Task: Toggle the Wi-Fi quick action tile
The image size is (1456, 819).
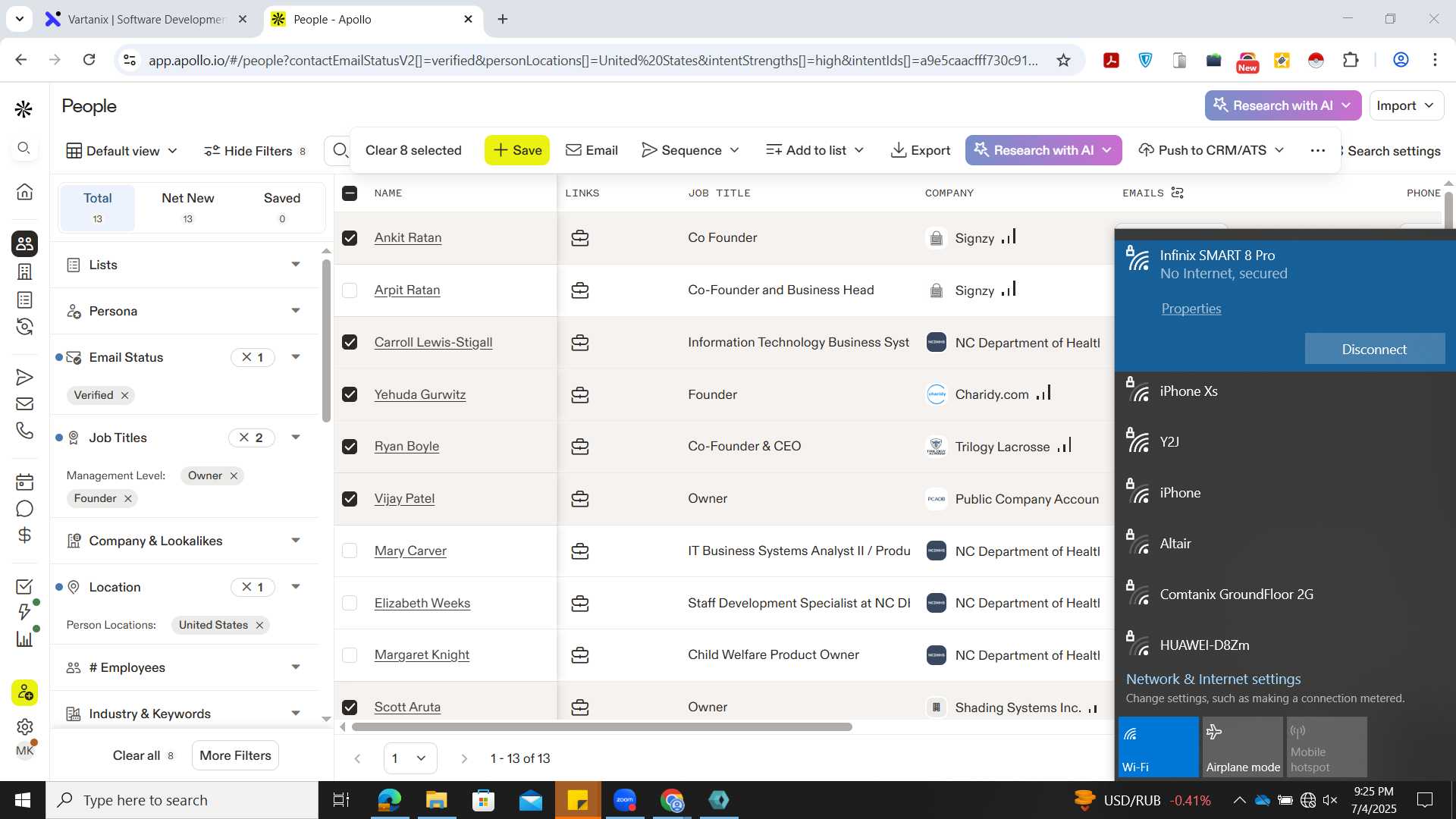Action: point(1158,747)
